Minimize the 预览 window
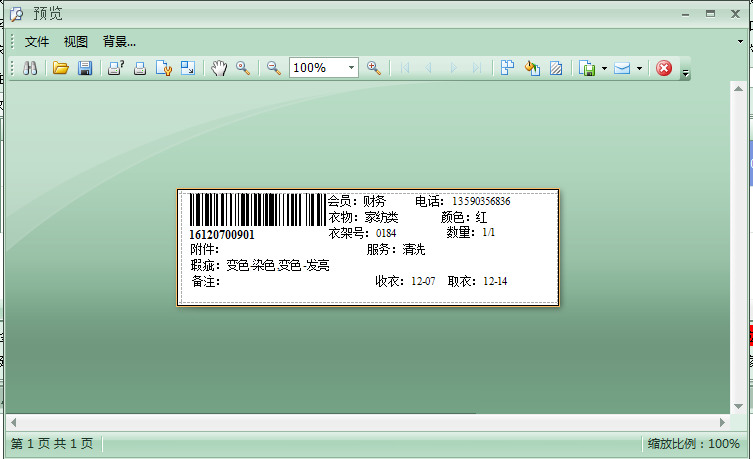 pyautogui.click(x=685, y=15)
